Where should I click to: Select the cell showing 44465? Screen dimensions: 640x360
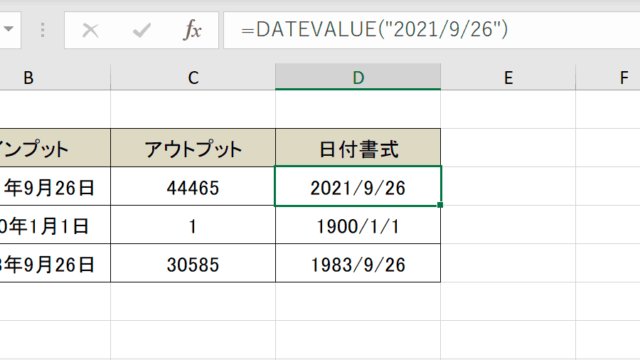(x=193, y=187)
